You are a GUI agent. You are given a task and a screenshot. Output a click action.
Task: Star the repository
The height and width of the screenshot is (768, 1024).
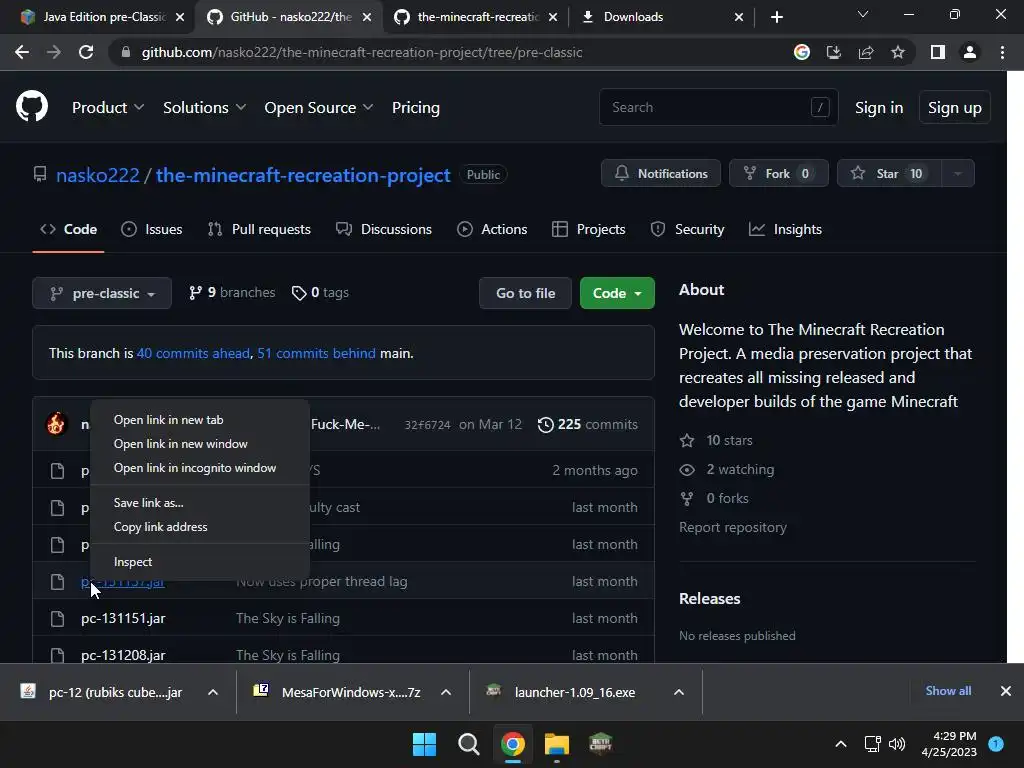click(x=889, y=174)
